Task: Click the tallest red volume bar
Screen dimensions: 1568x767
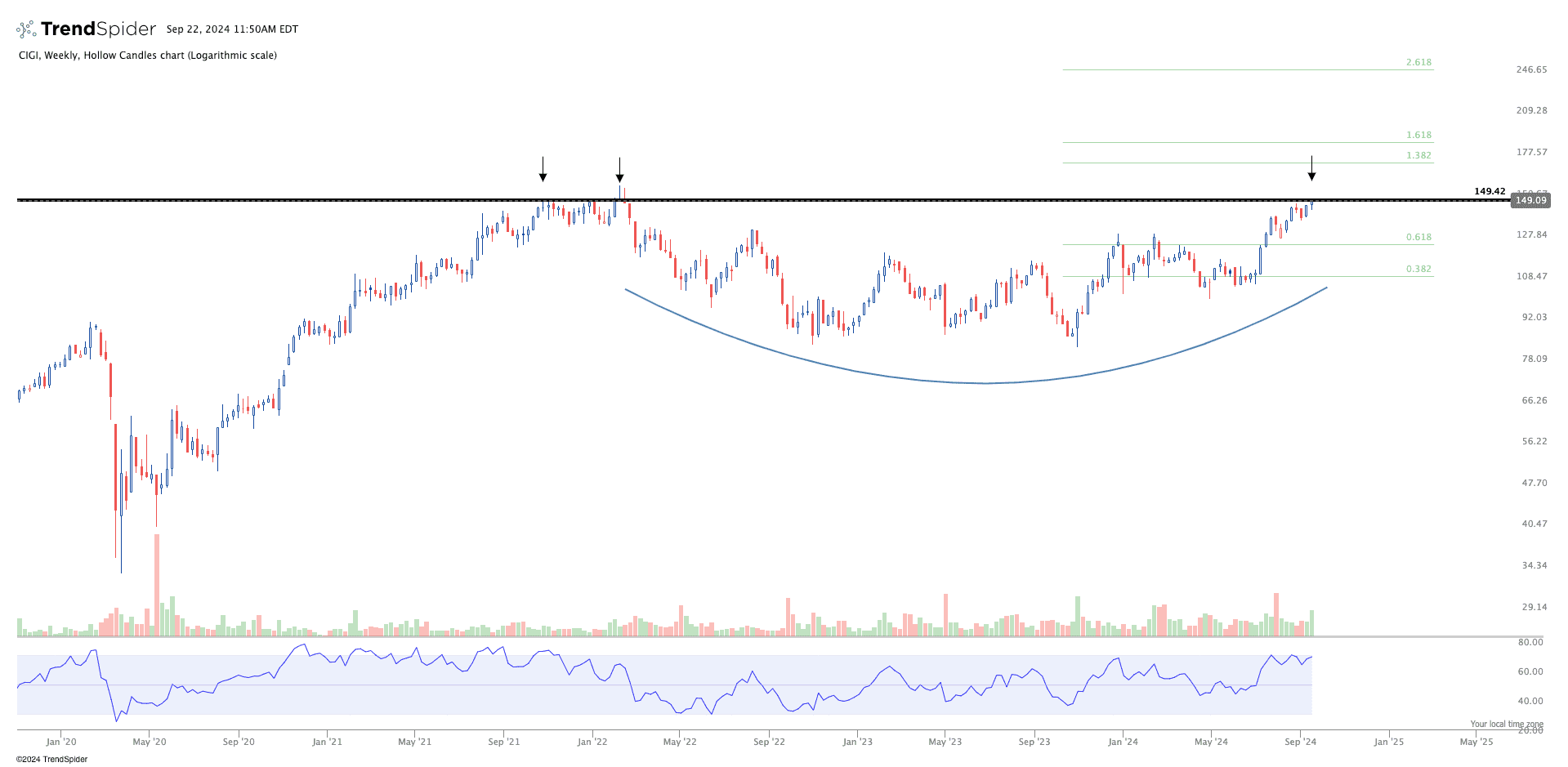Action: [157, 584]
